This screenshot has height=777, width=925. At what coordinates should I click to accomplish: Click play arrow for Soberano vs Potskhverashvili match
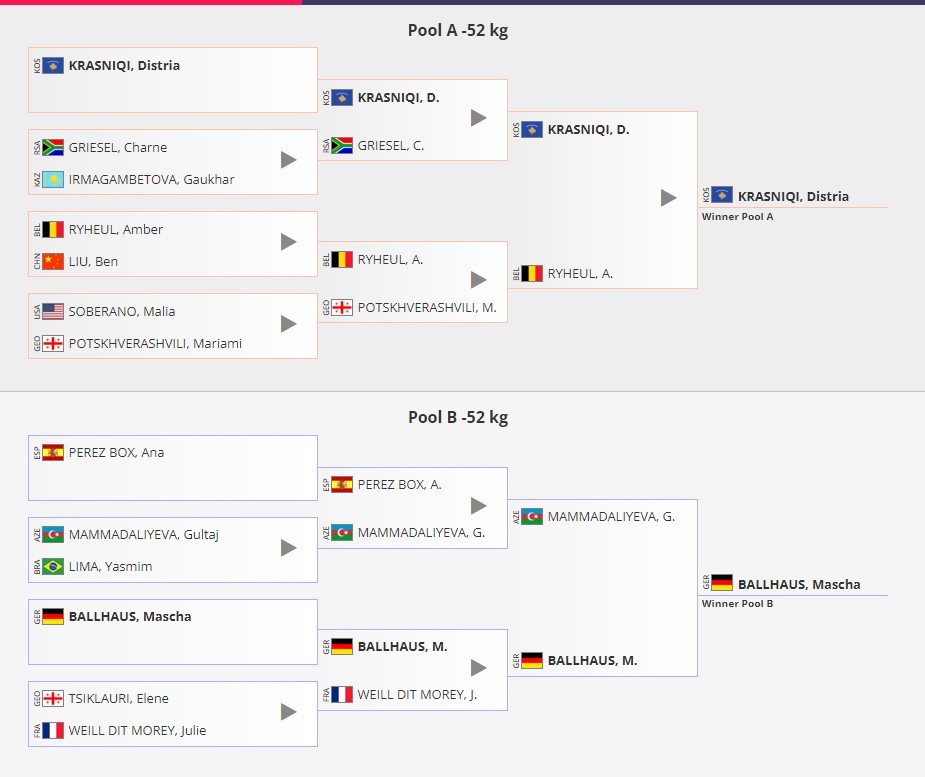(288, 324)
